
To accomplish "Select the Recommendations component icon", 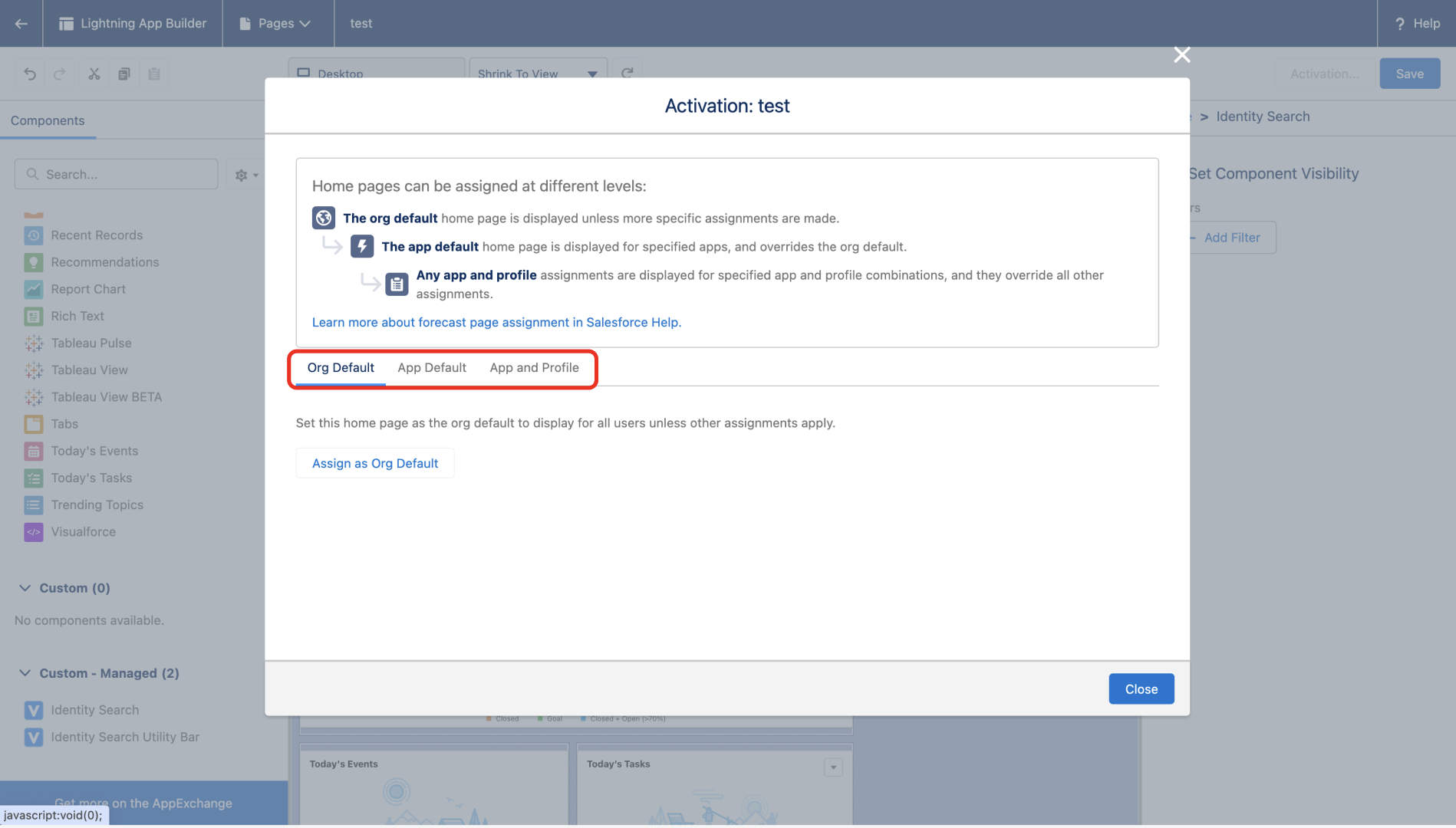I will (x=34, y=262).
